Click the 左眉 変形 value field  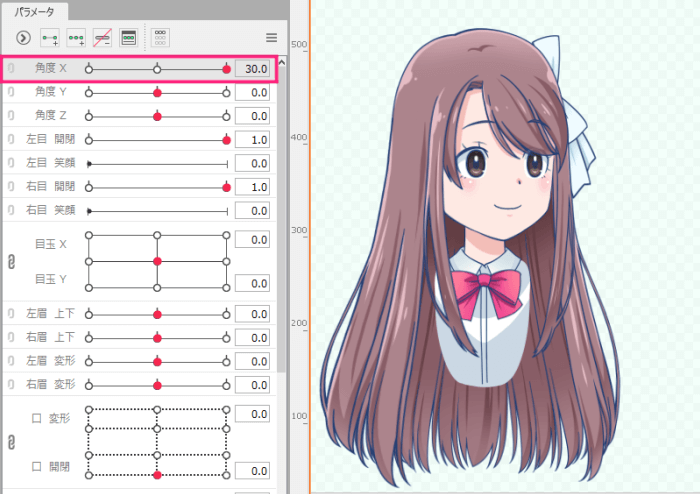point(252,361)
